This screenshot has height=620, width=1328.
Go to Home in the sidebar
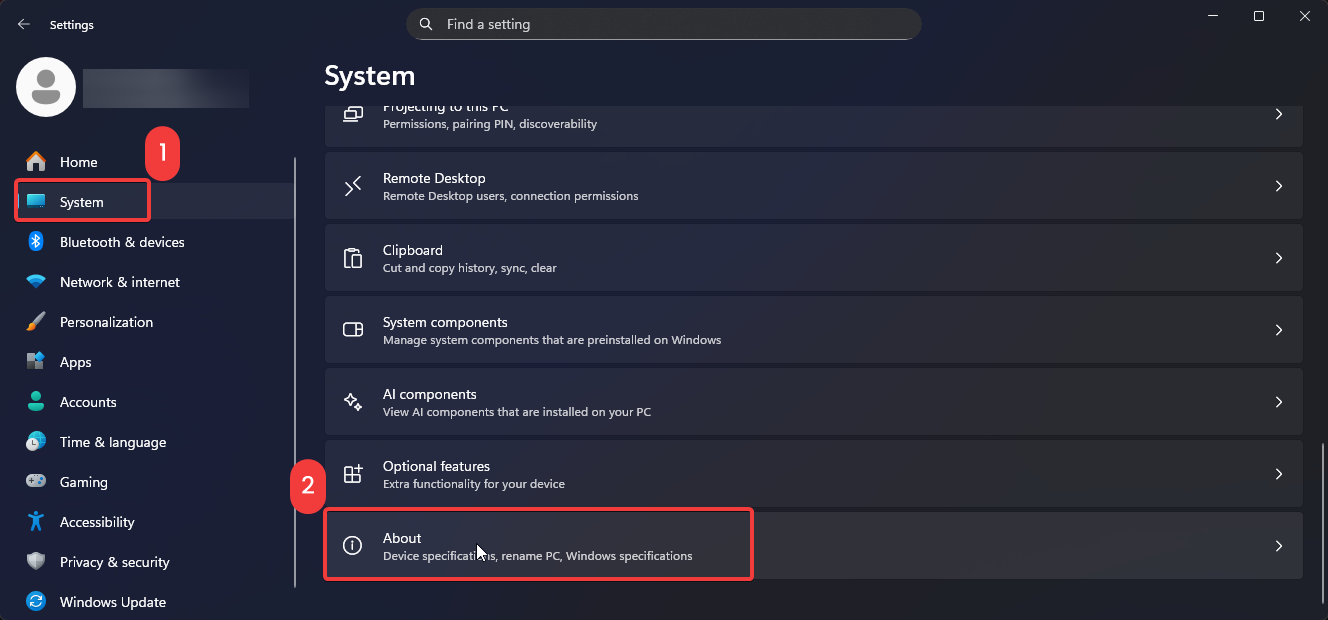(155, 162)
